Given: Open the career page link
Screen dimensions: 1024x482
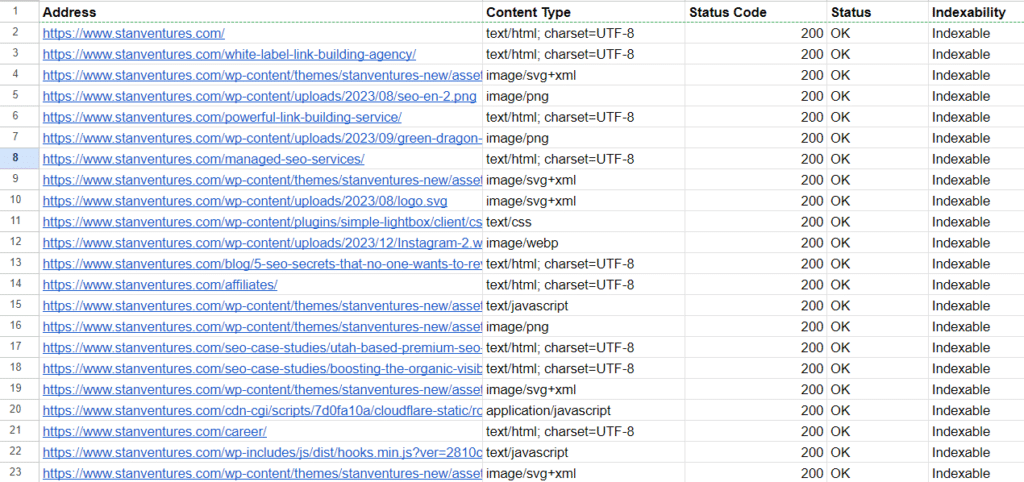Looking at the screenshot, I should tap(155, 431).
